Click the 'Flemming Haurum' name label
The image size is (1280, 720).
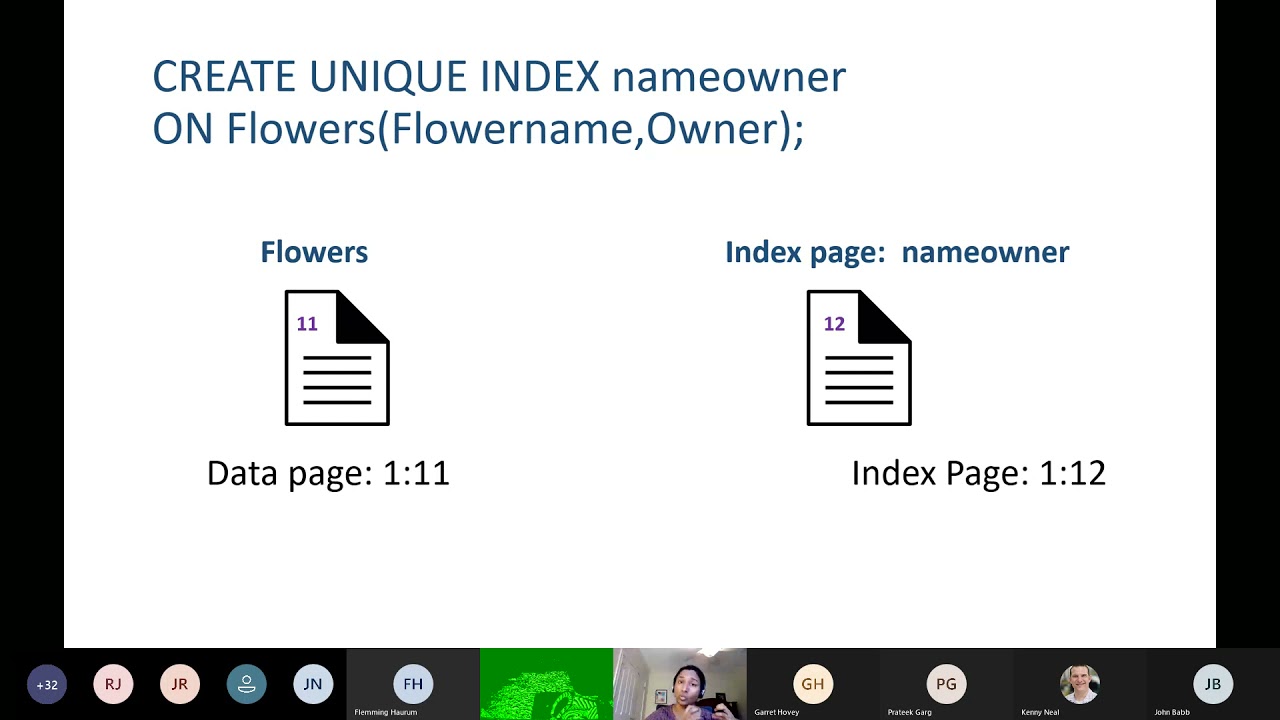click(385, 713)
